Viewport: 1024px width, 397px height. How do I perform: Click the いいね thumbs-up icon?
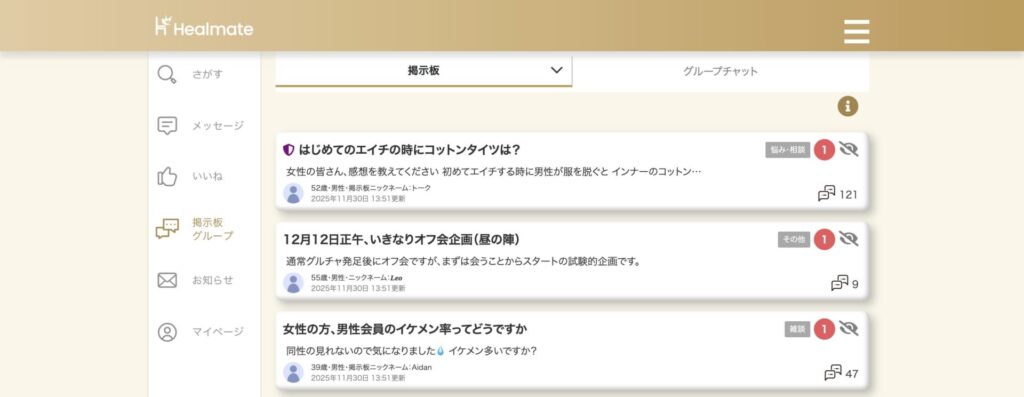click(167, 176)
